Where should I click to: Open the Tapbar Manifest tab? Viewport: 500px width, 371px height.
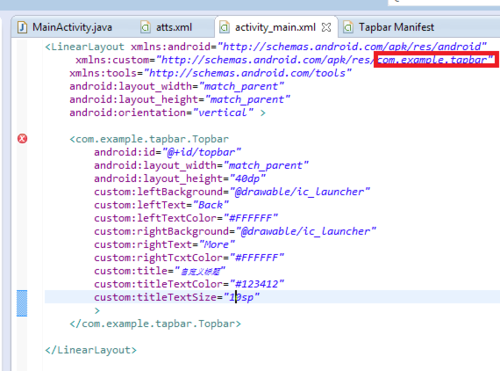tap(390, 27)
